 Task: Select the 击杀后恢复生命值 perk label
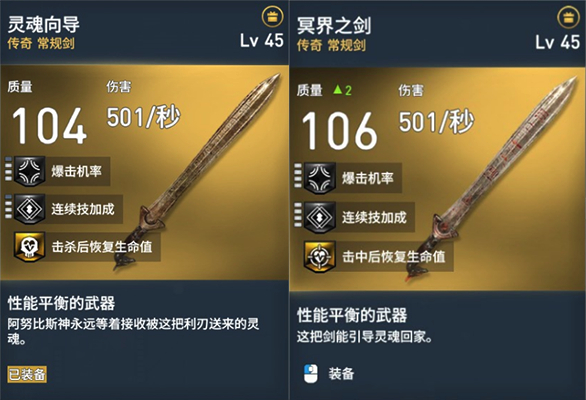pyautogui.click(x=102, y=247)
